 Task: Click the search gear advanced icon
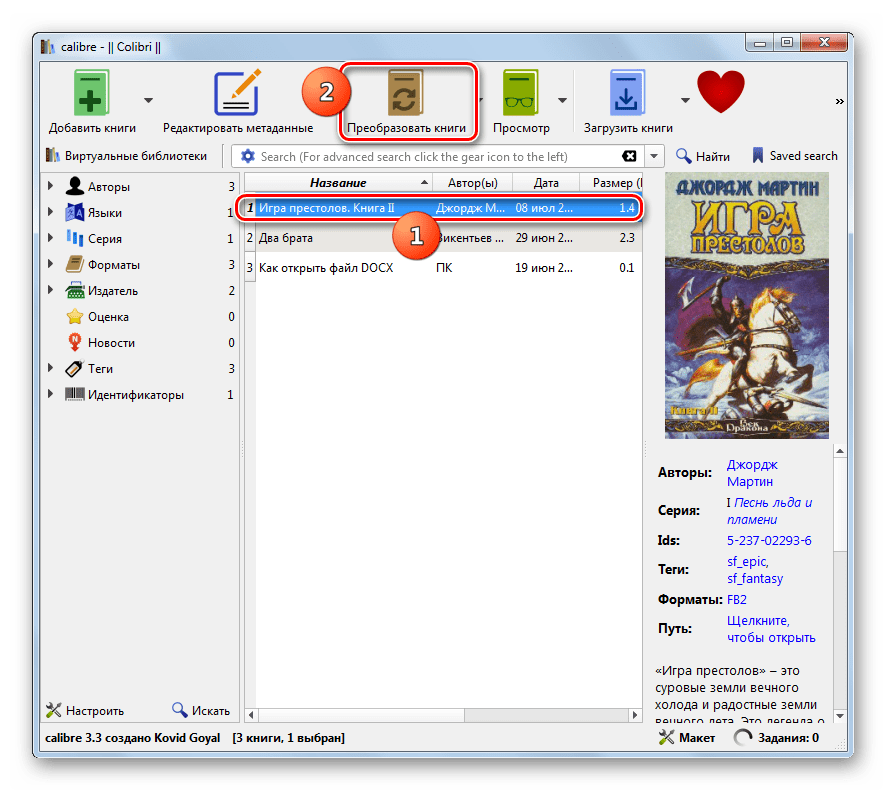coord(248,156)
